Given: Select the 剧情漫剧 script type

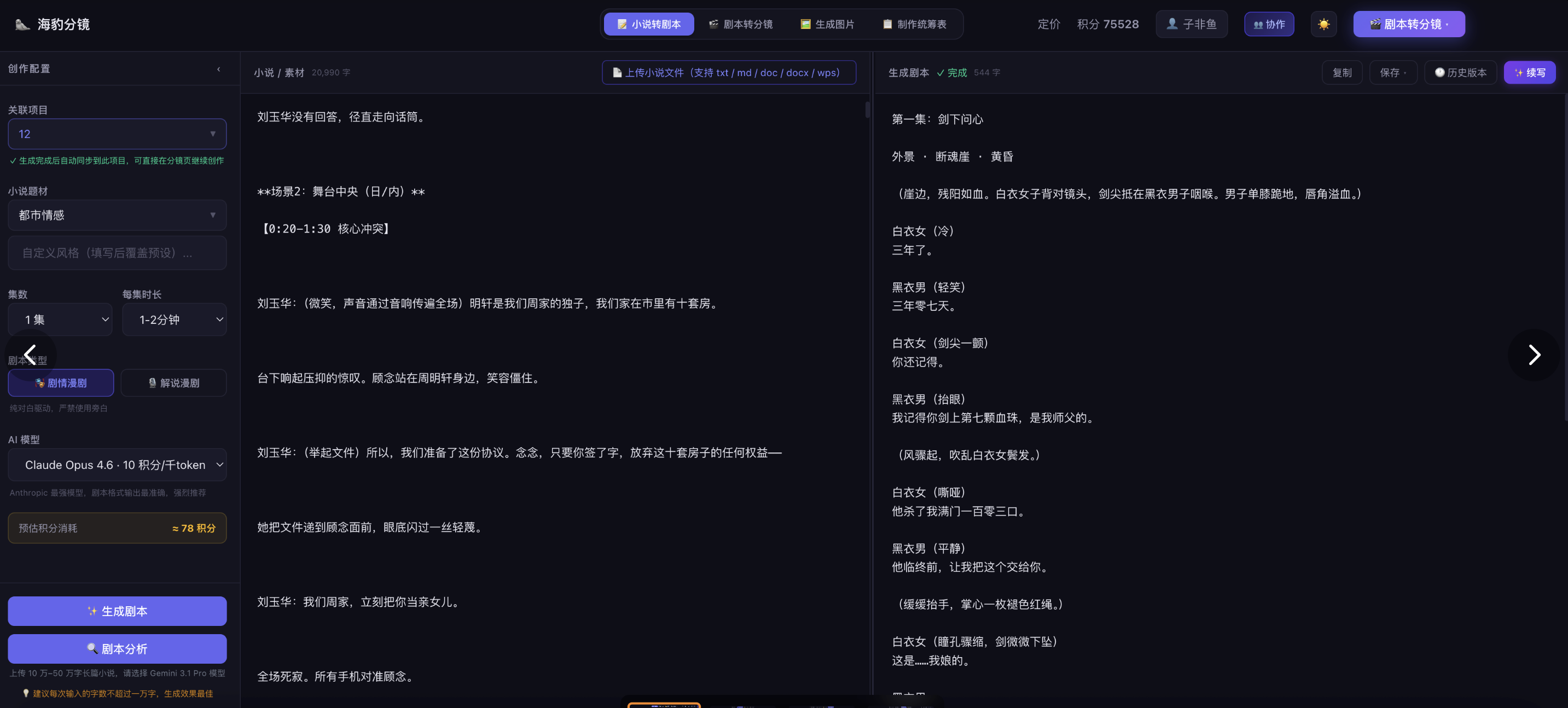Looking at the screenshot, I should (x=60, y=383).
